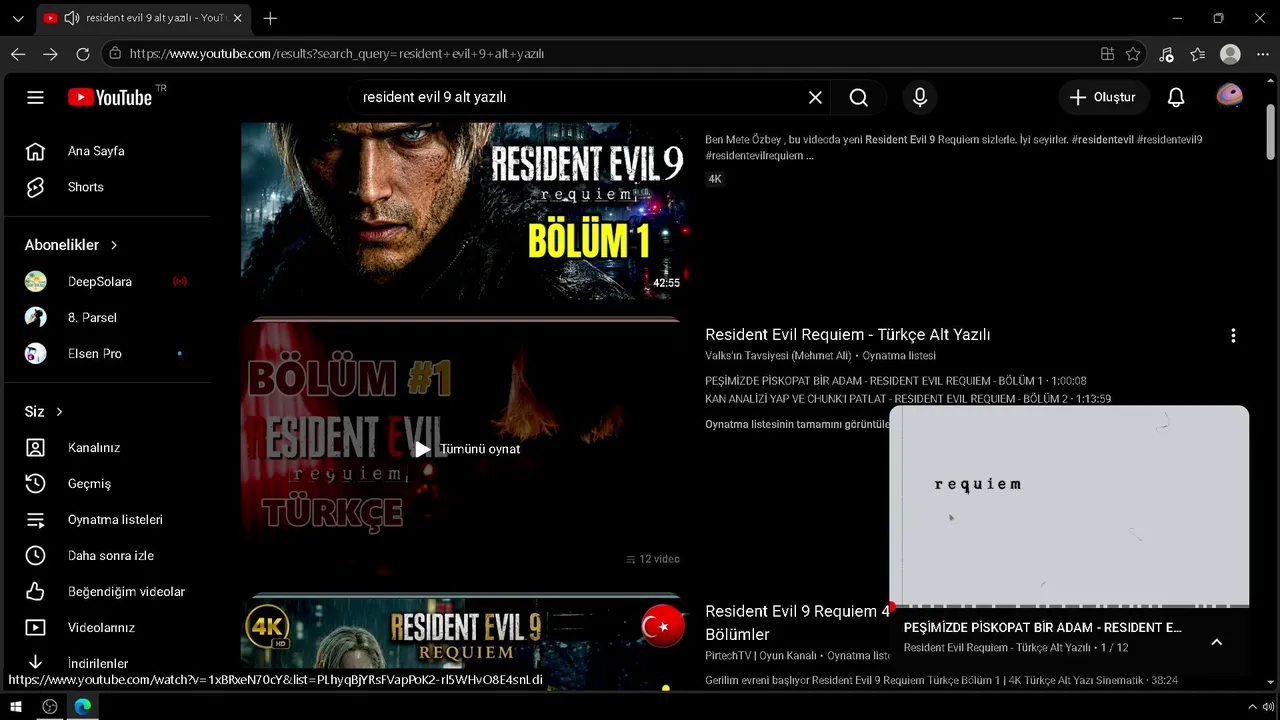Open the system volume tray icon

pos(1268,707)
